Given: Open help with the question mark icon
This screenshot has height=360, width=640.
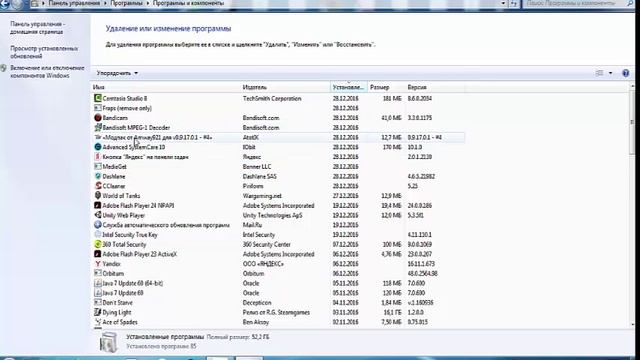Looking at the screenshot, I should coord(625,73).
